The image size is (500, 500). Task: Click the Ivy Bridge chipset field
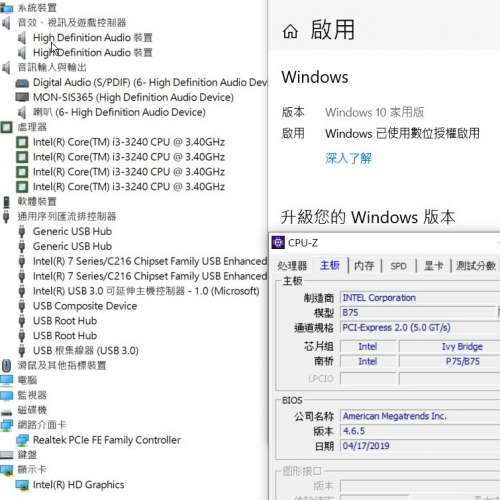click(x=449, y=347)
